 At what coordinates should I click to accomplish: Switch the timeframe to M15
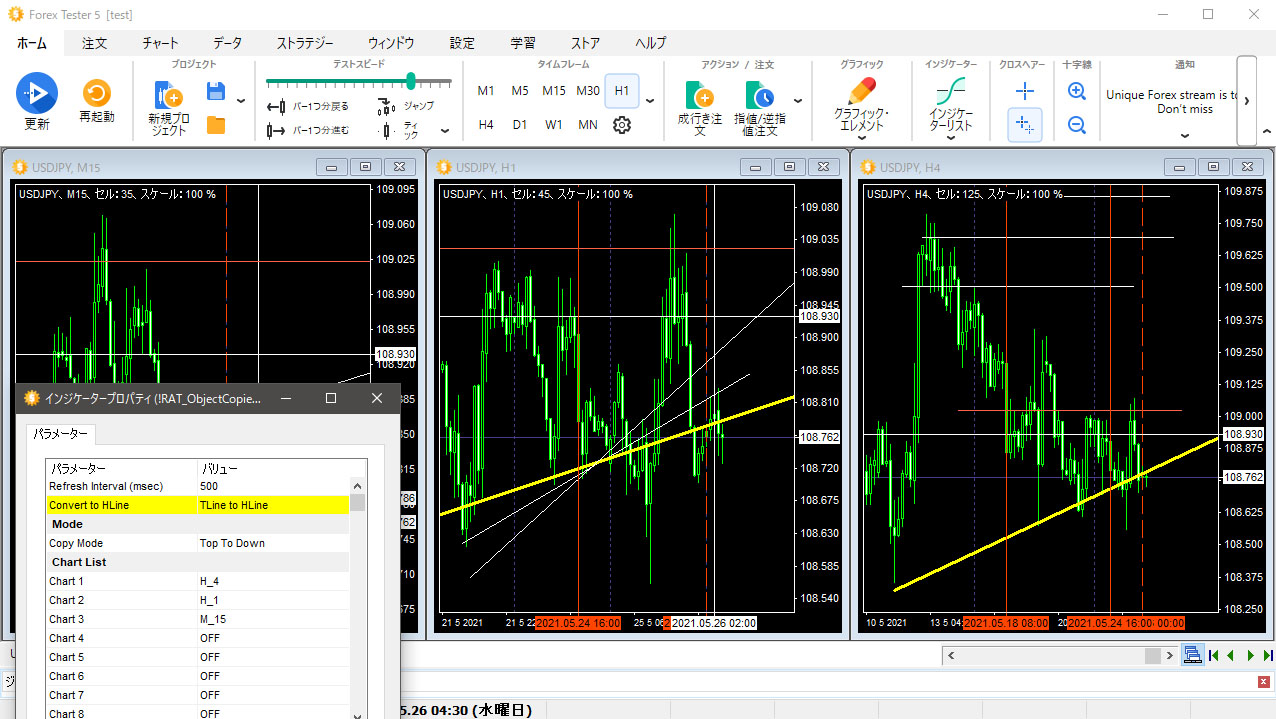[553, 91]
